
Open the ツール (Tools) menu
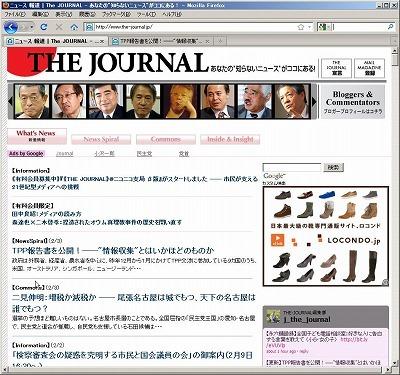click(x=146, y=14)
